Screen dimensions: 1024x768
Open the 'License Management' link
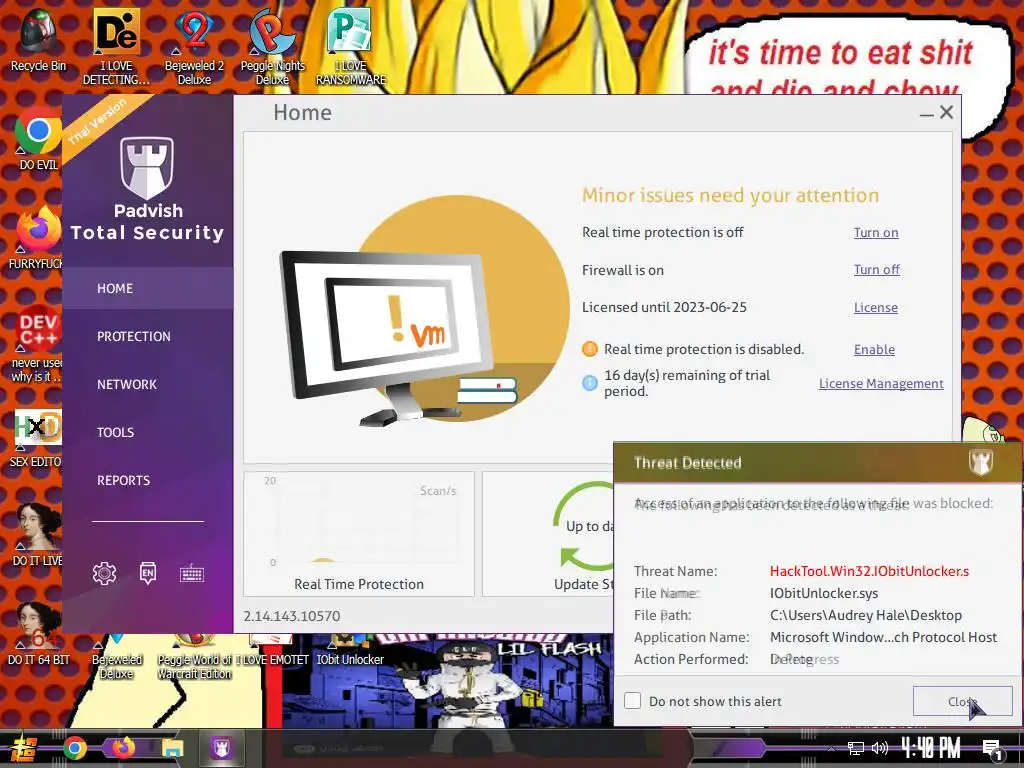coord(881,383)
